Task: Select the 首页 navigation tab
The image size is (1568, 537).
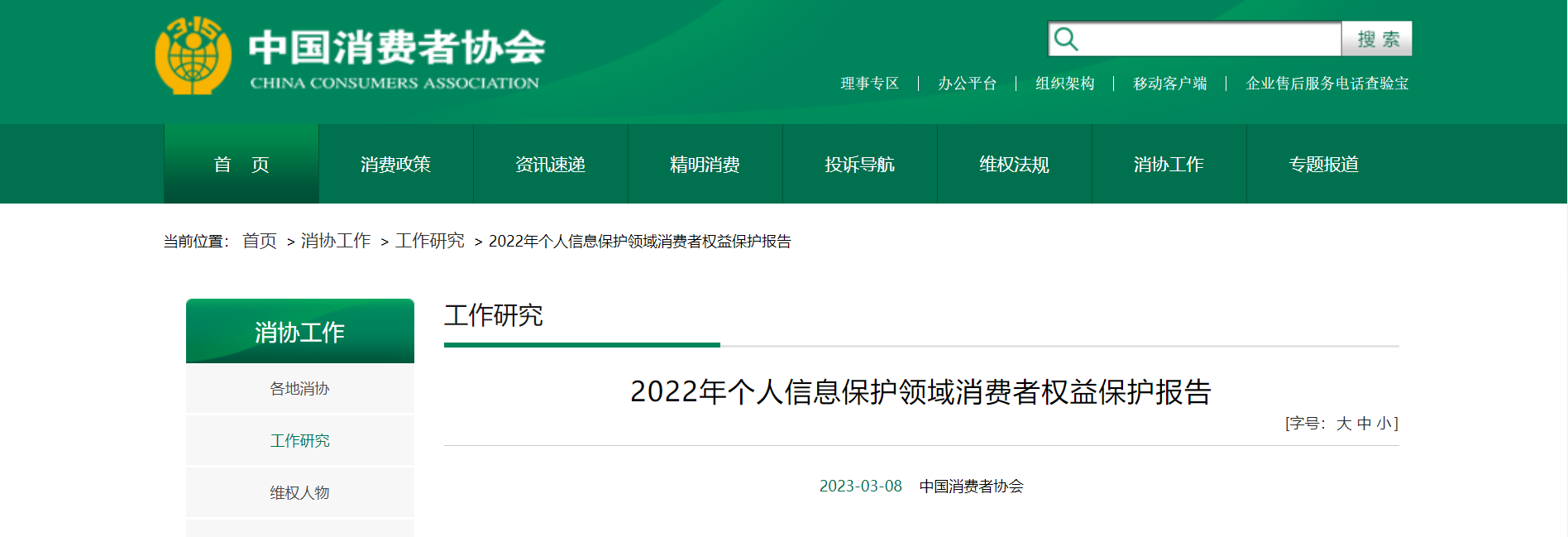Action: tap(241, 165)
